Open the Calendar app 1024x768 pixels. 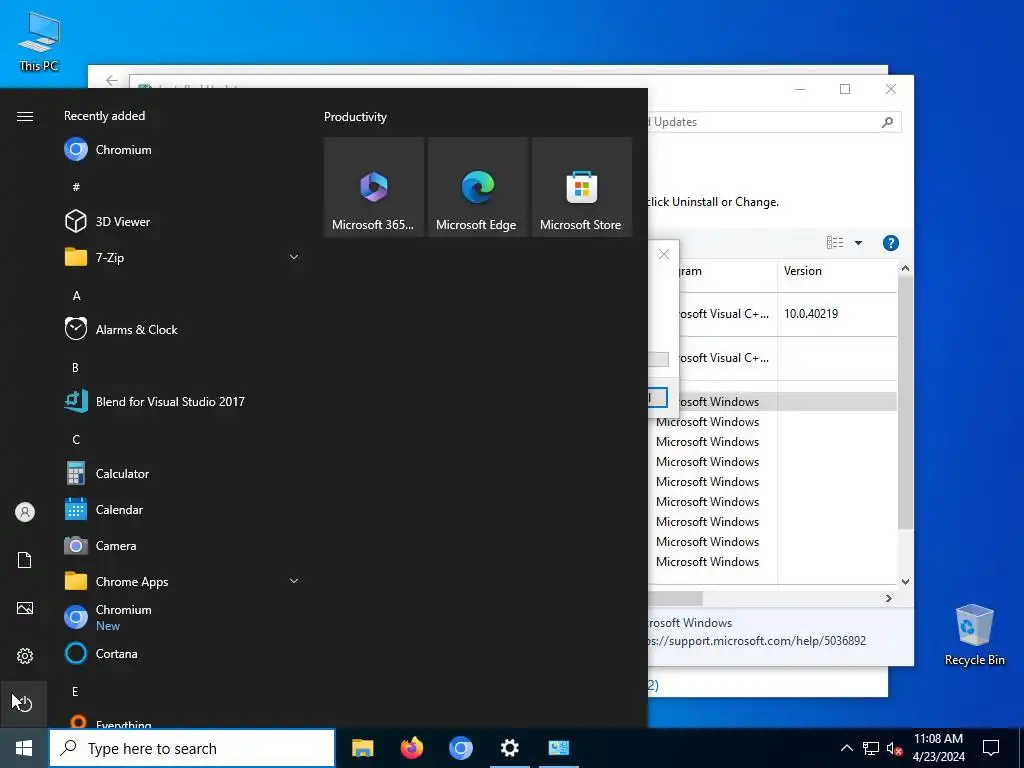182,509
